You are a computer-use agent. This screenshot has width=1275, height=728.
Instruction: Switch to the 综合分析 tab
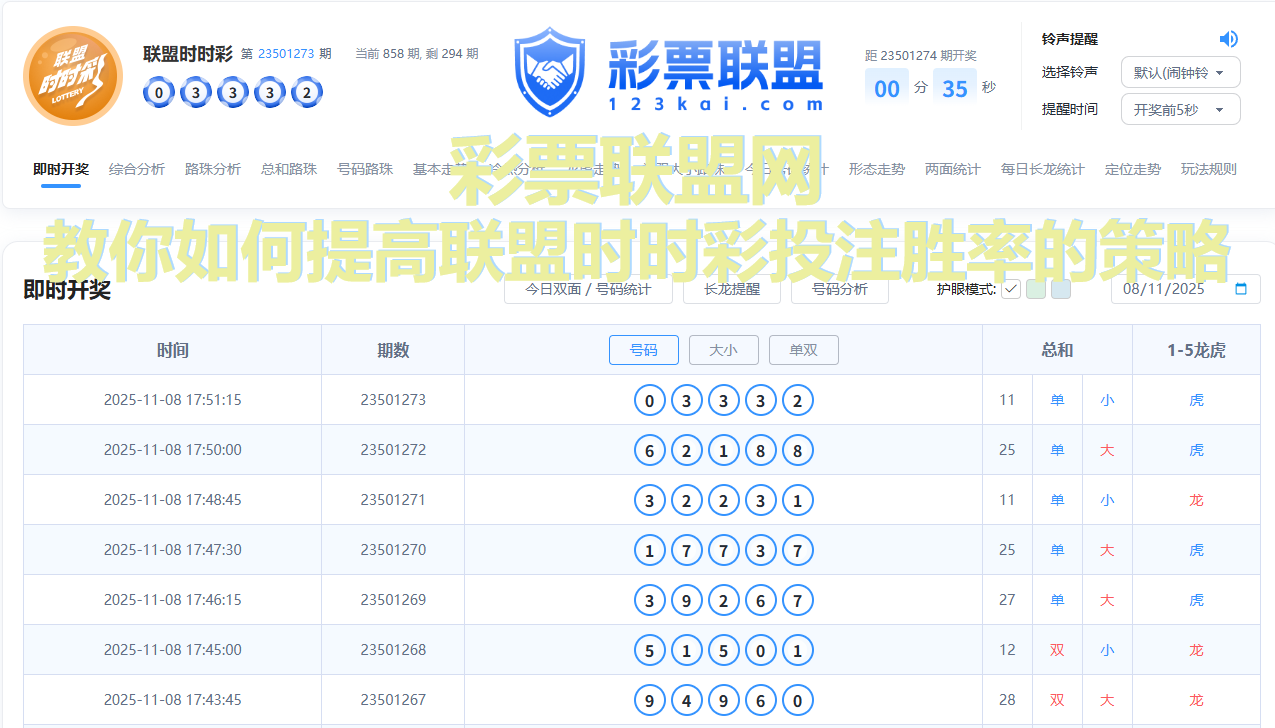click(x=137, y=169)
